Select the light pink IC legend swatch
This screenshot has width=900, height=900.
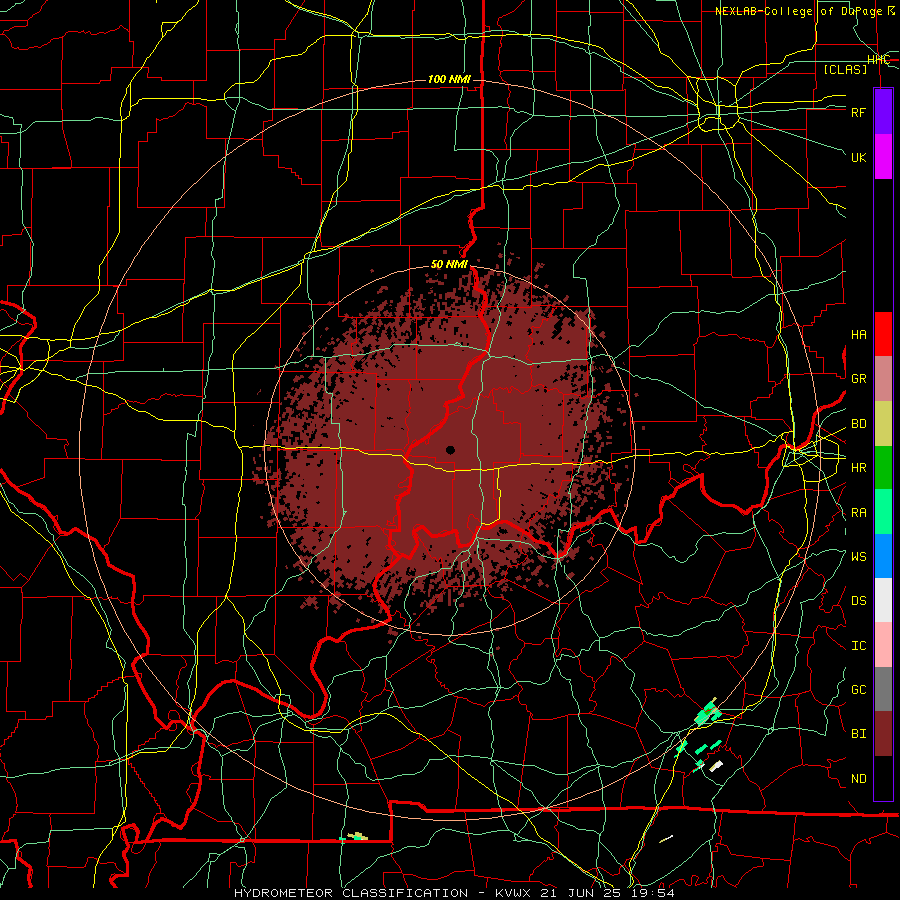pyautogui.click(x=883, y=645)
